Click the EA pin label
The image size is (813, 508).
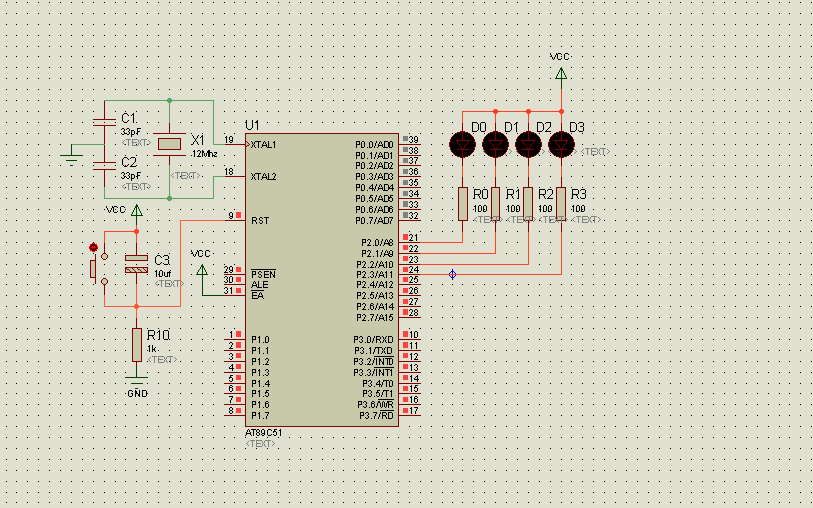[x=258, y=295]
